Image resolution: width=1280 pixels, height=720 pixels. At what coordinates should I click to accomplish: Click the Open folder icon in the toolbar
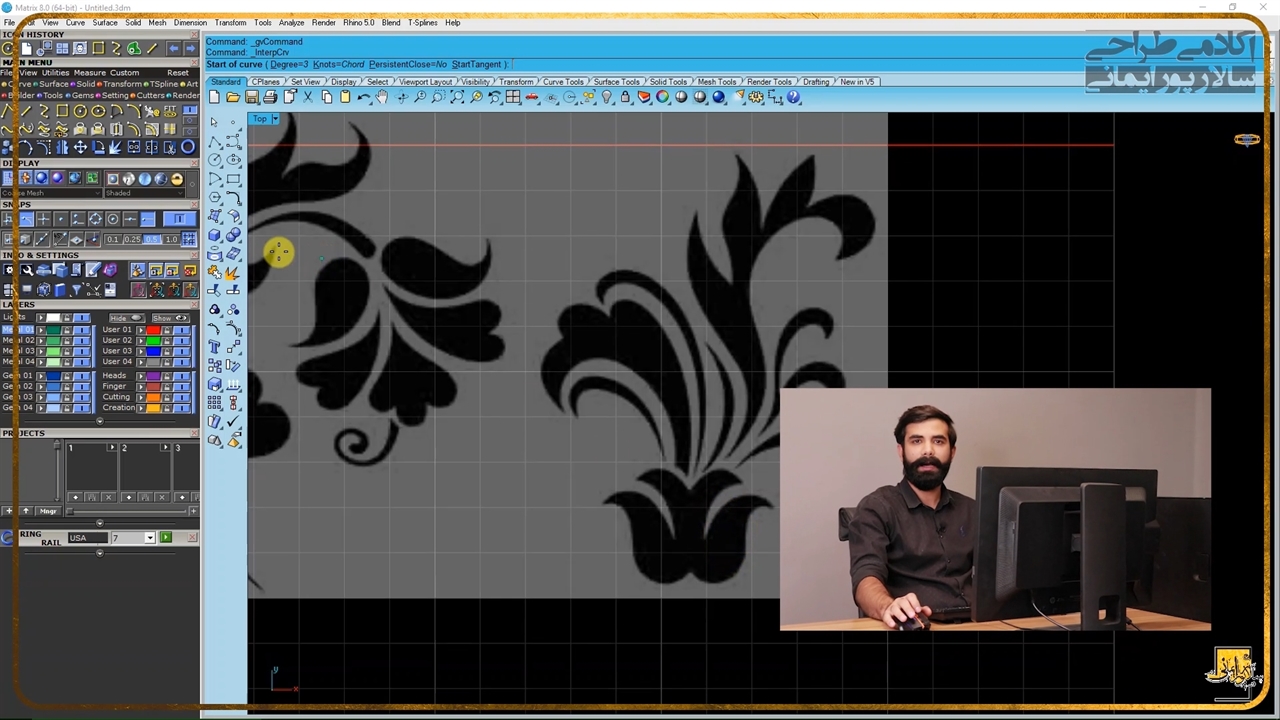[233, 97]
